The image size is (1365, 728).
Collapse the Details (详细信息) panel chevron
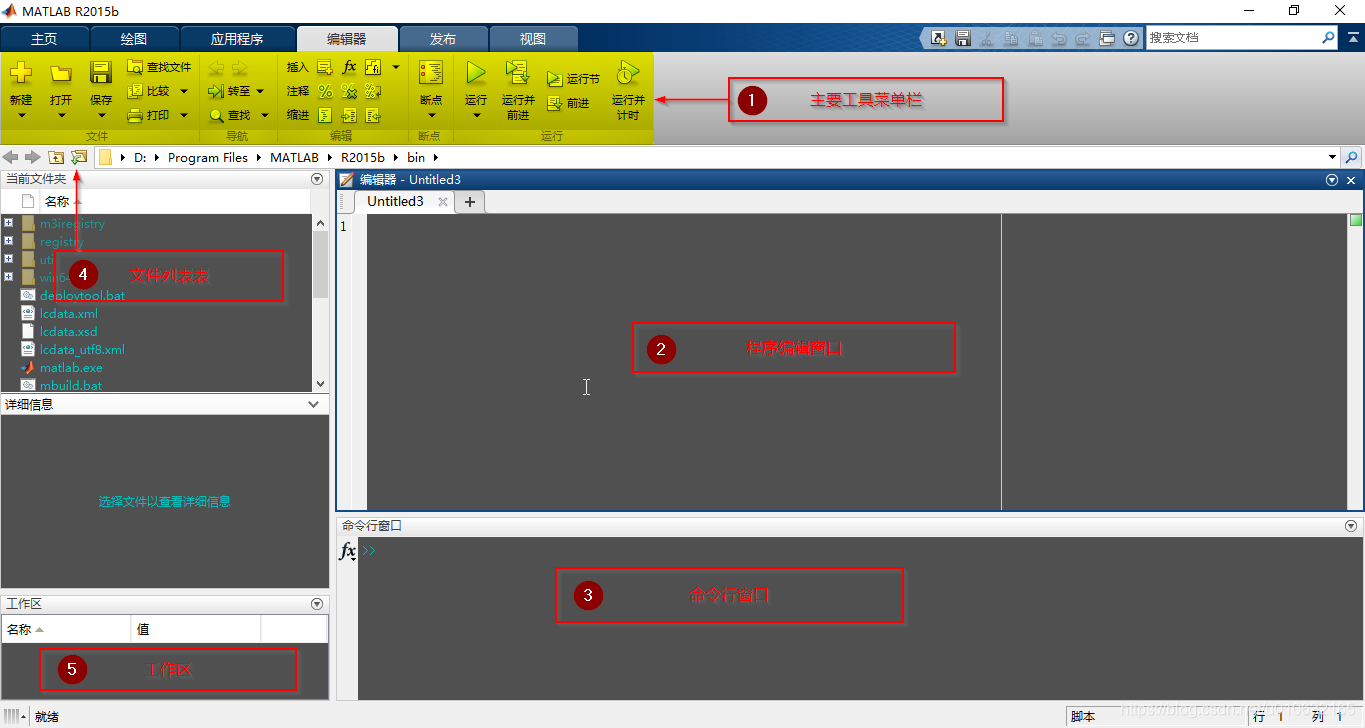[x=314, y=405]
